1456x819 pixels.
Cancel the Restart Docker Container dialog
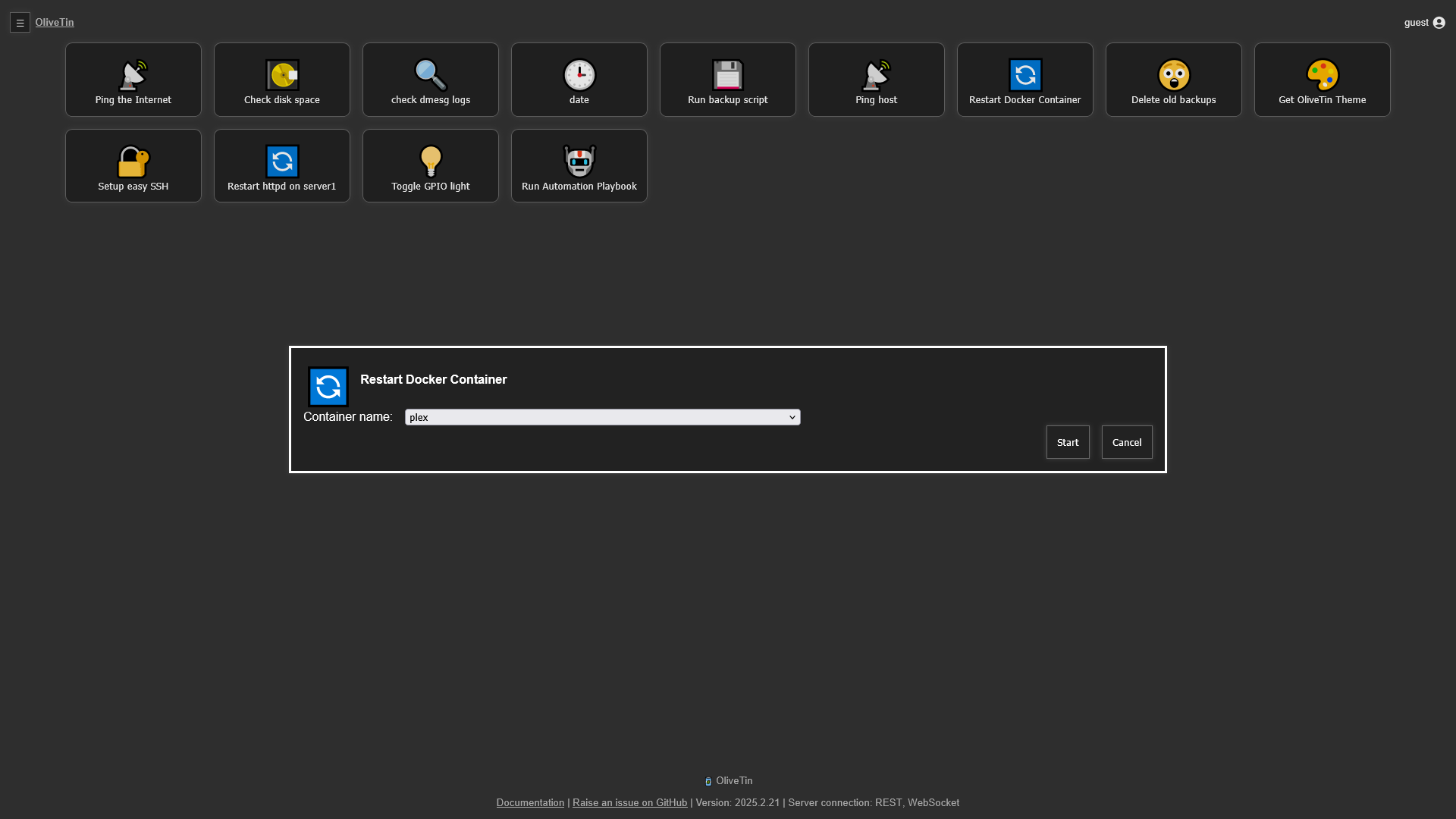click(1127, 442)
